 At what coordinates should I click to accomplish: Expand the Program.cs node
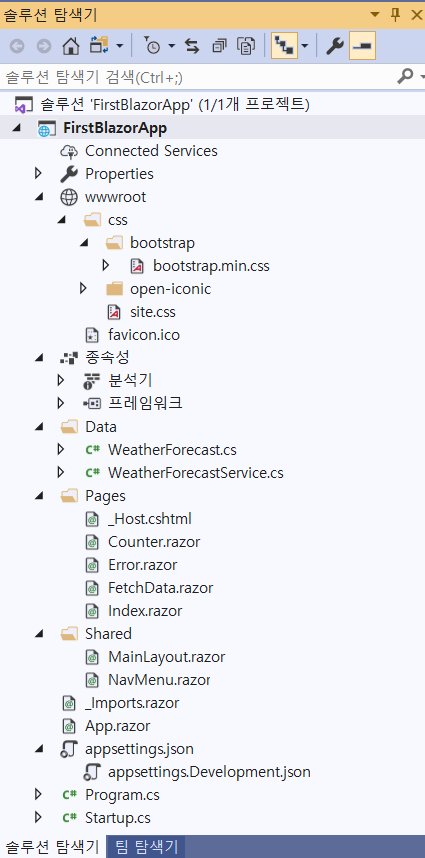pyautogui.click(x=38, y=794)
